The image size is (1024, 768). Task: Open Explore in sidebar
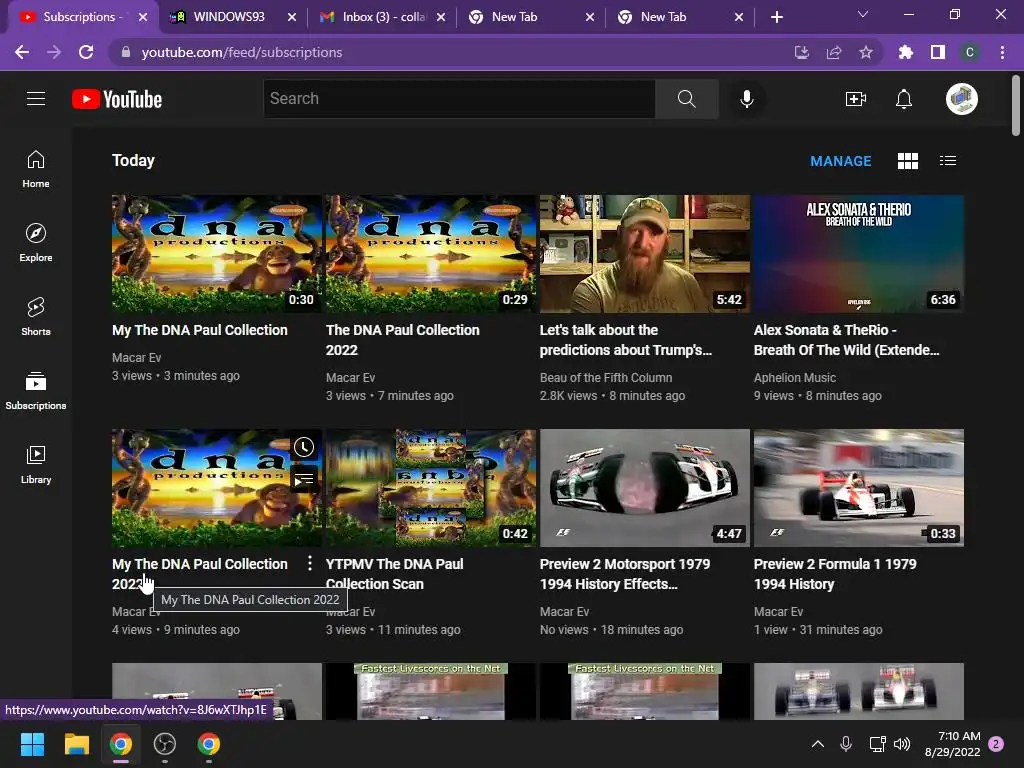pos(36,243)
